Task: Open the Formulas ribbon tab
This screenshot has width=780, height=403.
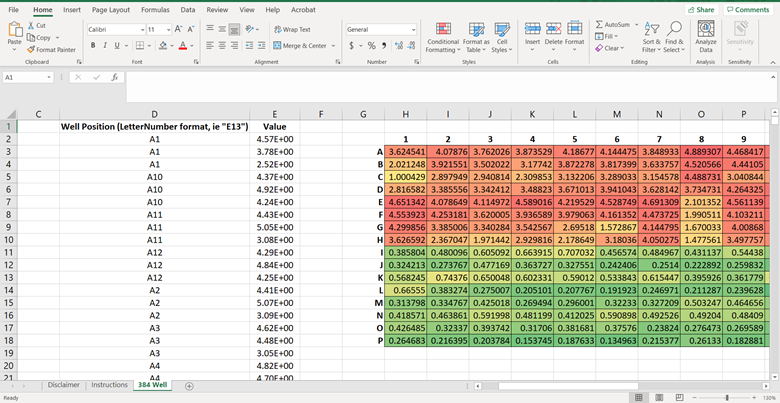Action: pyautogui.click(x=154, y=9)
